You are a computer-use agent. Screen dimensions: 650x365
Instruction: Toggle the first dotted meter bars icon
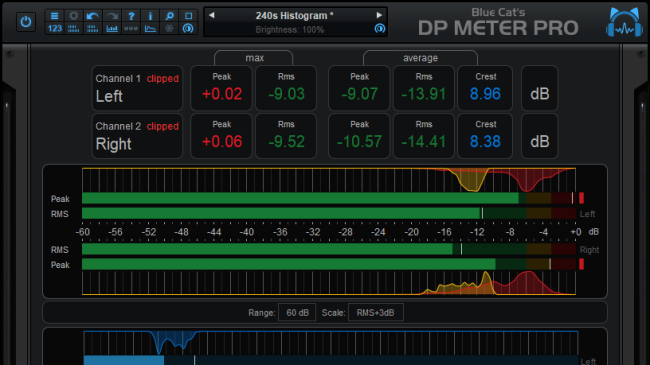coord(73,29)
